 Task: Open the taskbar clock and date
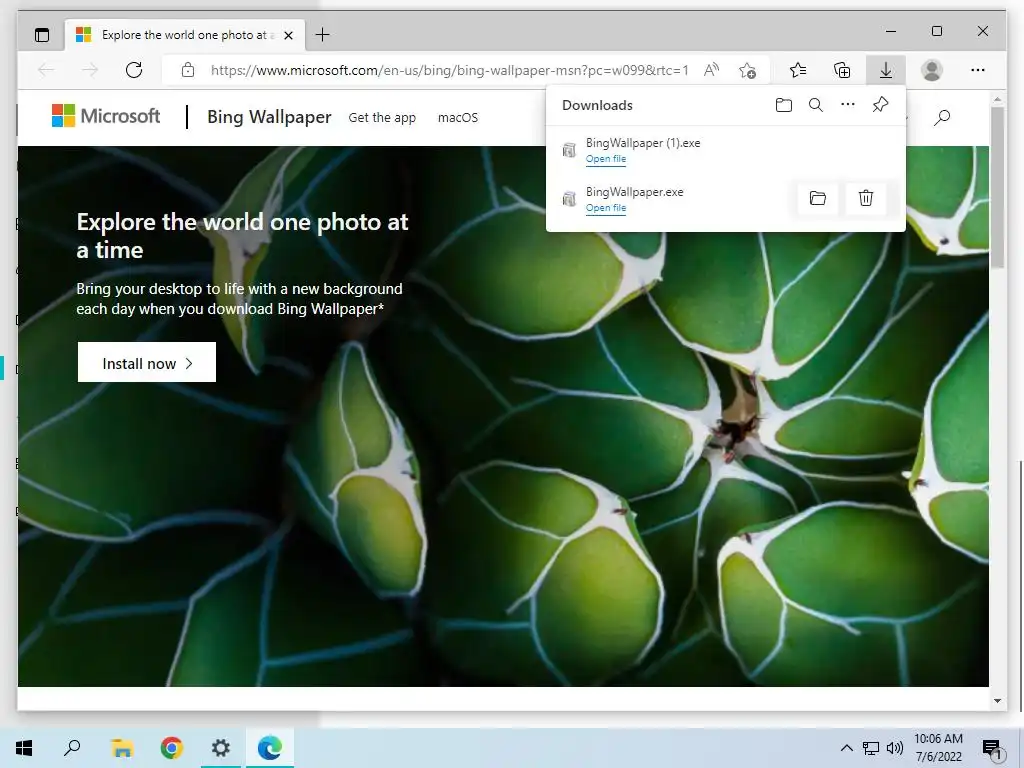click(938, 748)
